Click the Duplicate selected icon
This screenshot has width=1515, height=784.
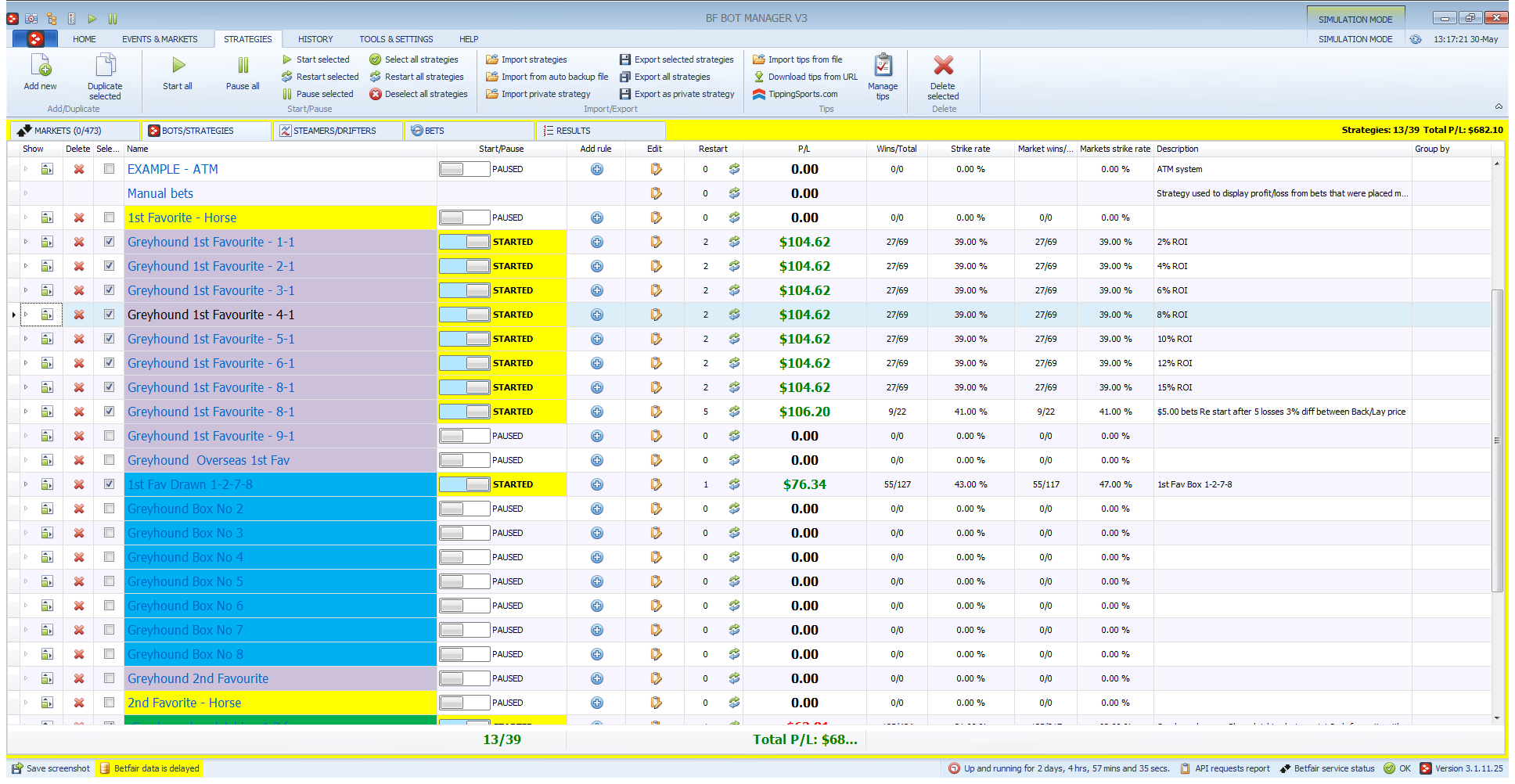pos(105,66)
